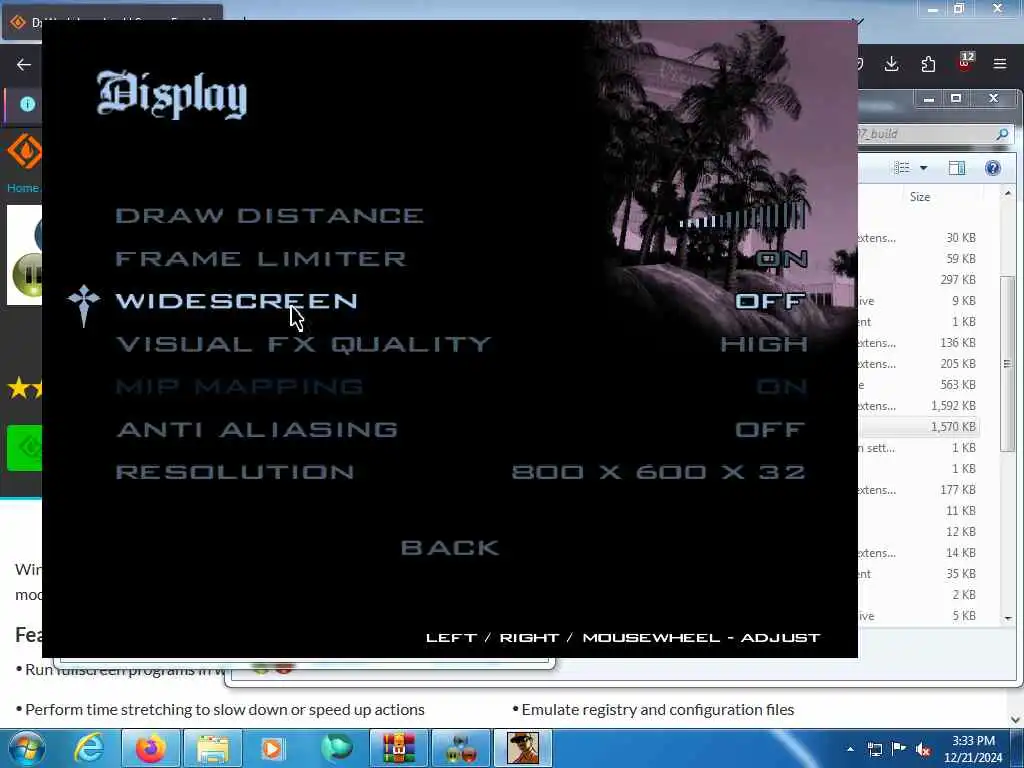Select the Anti Aliasing menu option
Image resolution: width=1024 pixels, height=768 pixels.
[257, 429]
